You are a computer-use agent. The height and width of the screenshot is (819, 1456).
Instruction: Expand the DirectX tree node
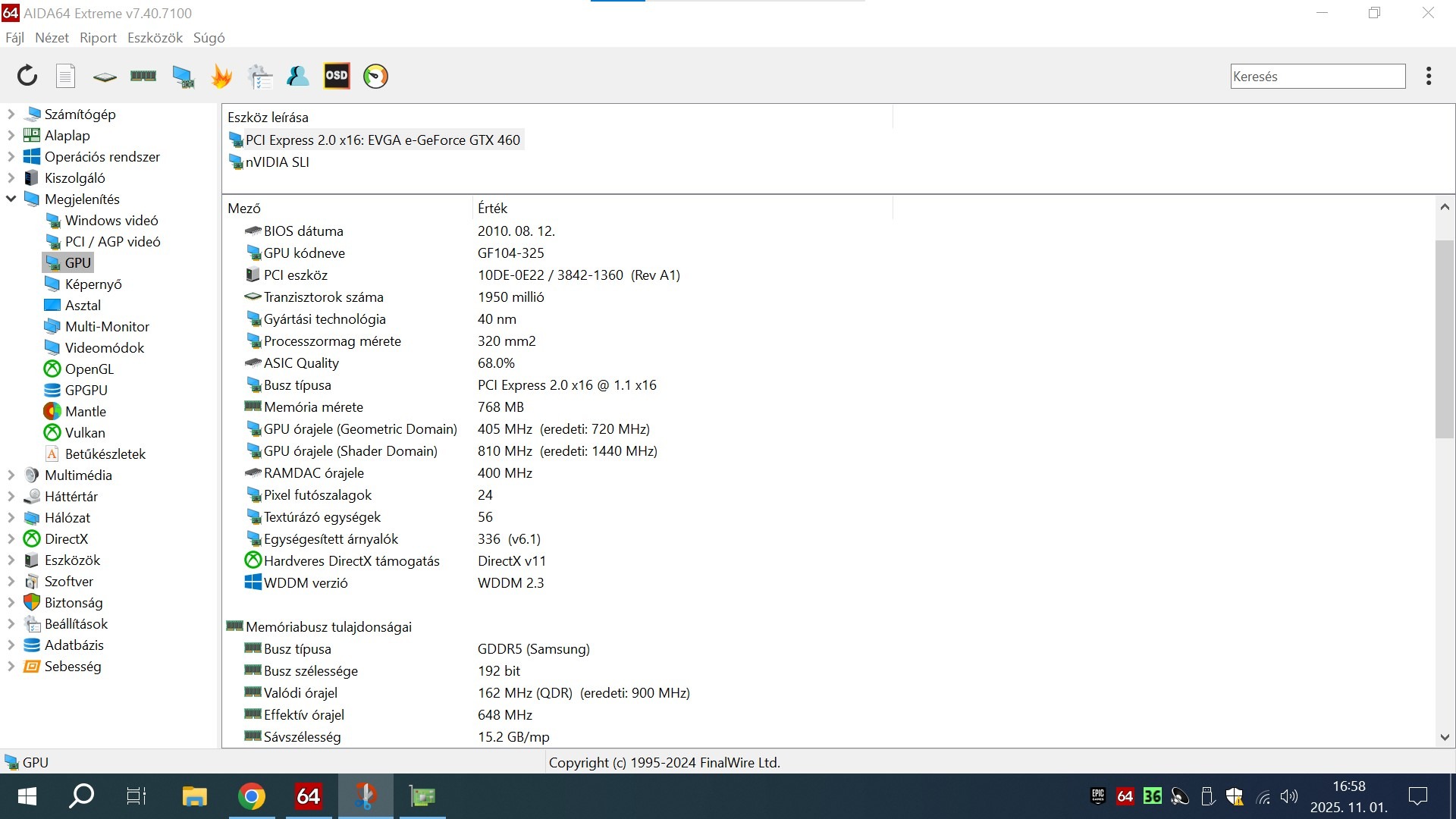click(11, 539)
